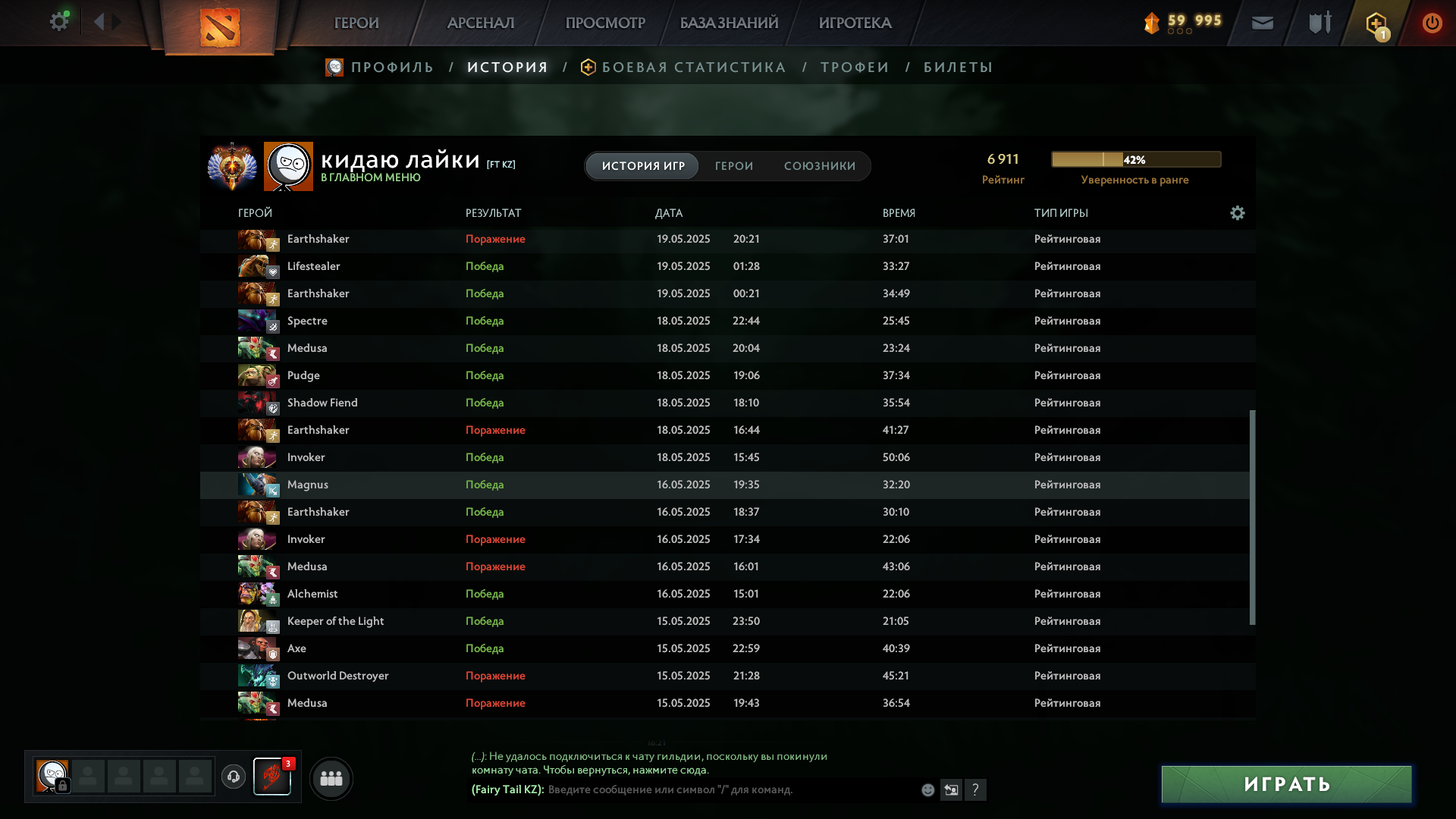This screenshot has width=1456, height=819.
Task: Click the guild chat reconnect message link
Action: [649, 763]
